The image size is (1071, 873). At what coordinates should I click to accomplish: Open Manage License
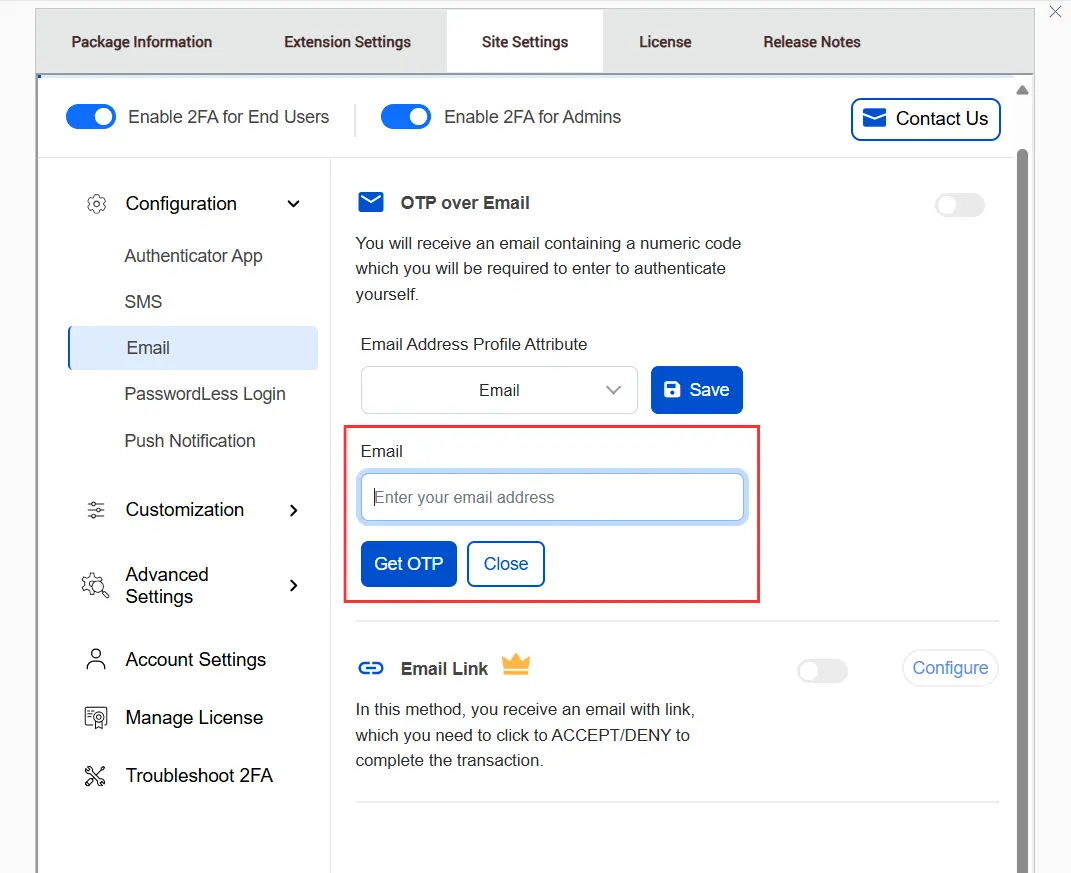[x=195, y=718]
